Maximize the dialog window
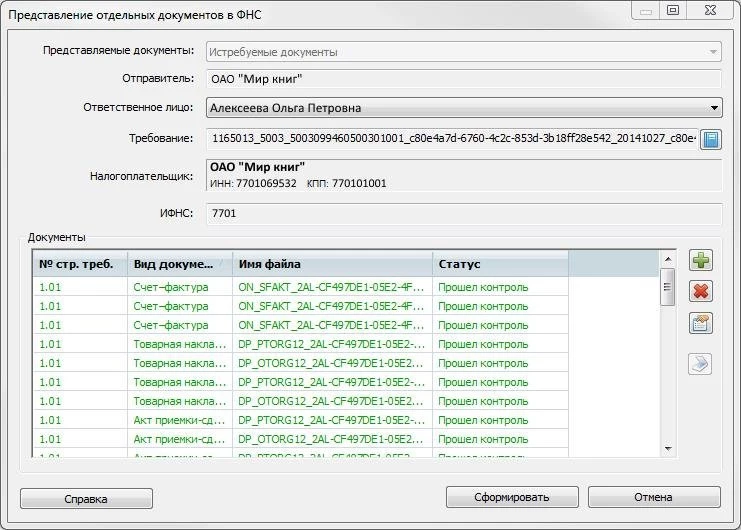Image resolution: width=741 pixels, height=530 pixels. [673, 10]
